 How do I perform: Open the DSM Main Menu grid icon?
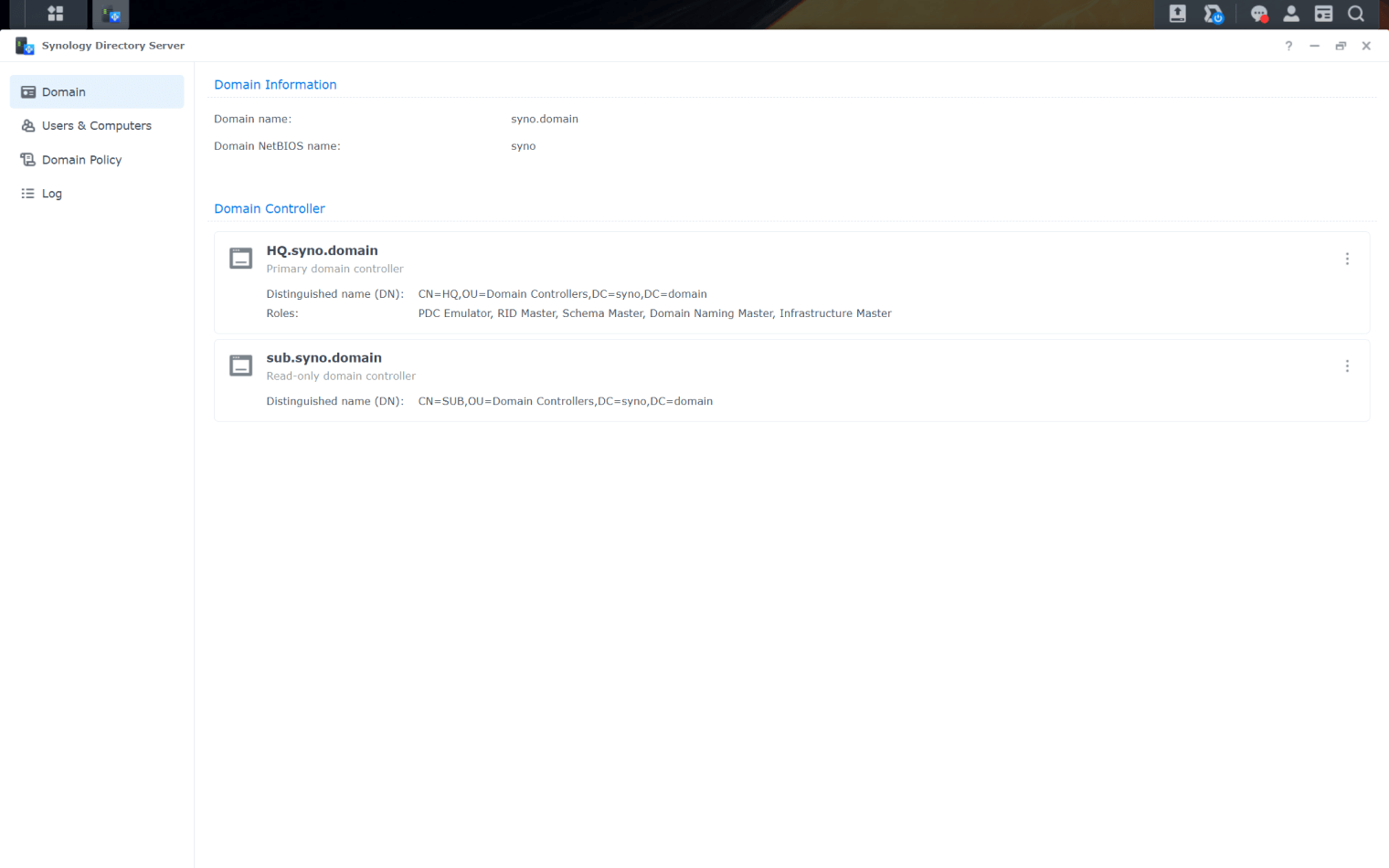[x=55, y=14]
